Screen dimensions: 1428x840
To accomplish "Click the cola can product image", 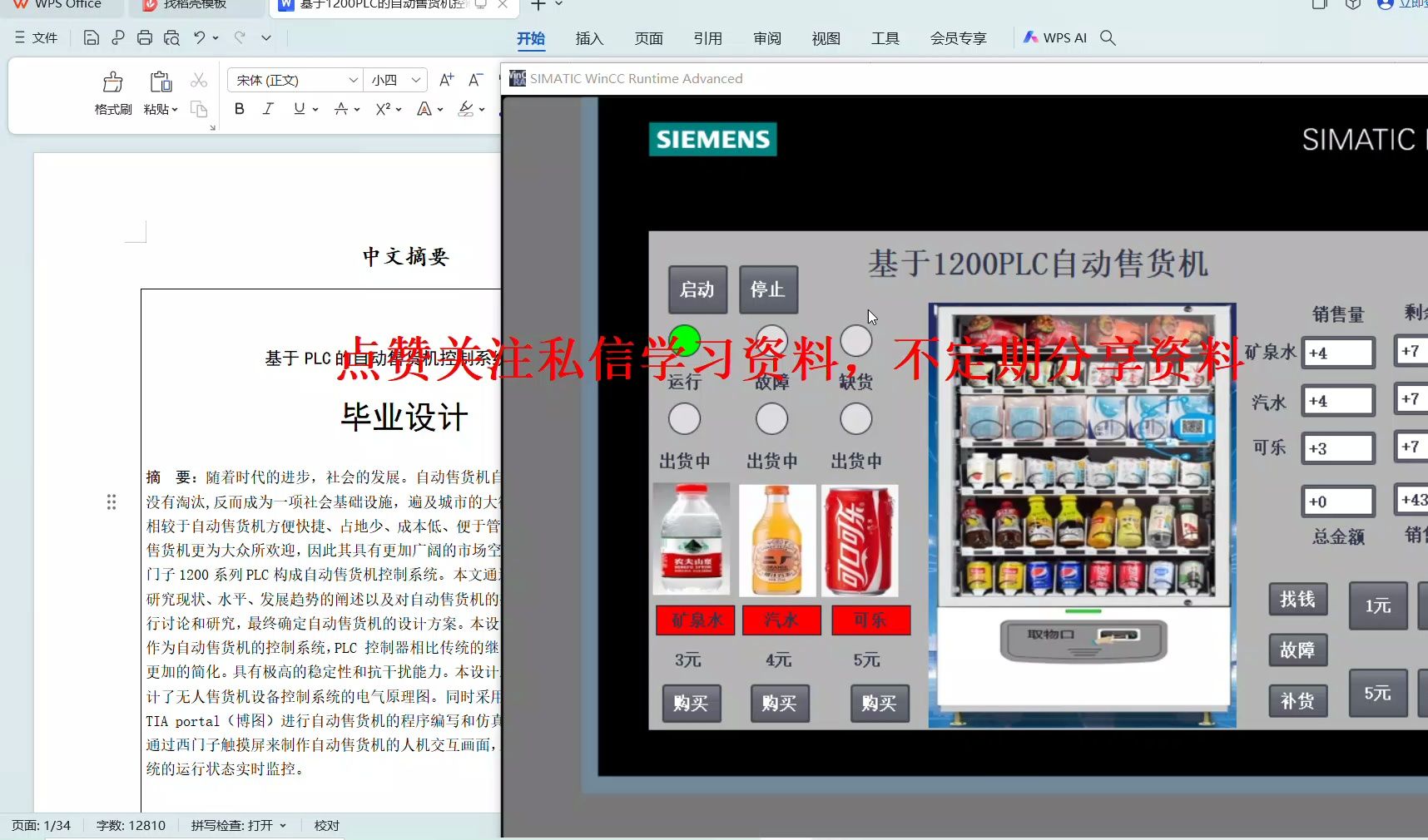I will point(860,541).
